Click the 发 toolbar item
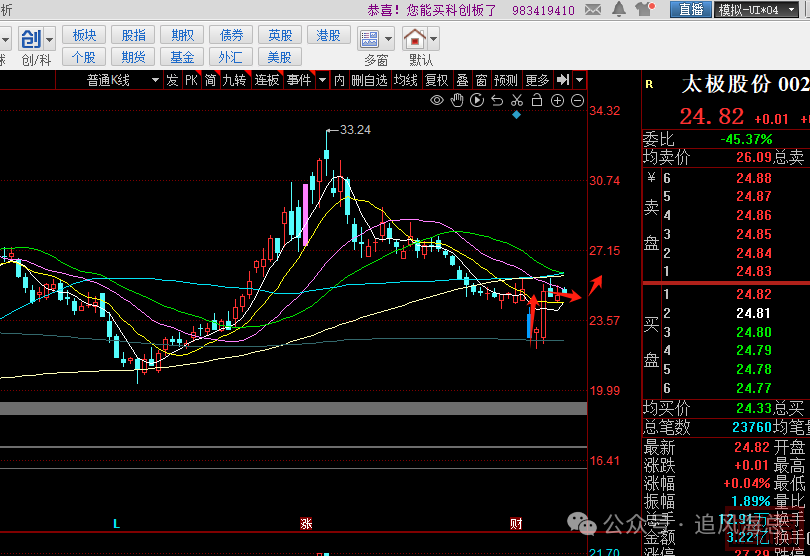Viewport: 810px width, 556px height. (x=172, y=80)
